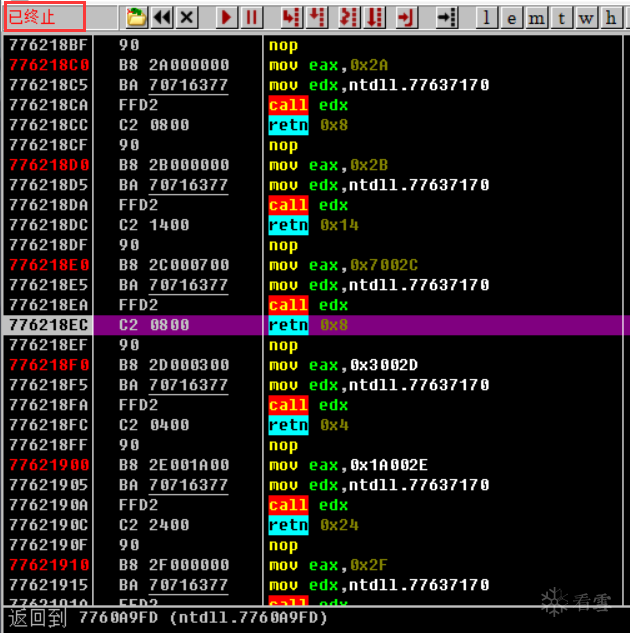Close the debugged program with the X icon
This screenshot has height=633, width=630.
[186, 18]
